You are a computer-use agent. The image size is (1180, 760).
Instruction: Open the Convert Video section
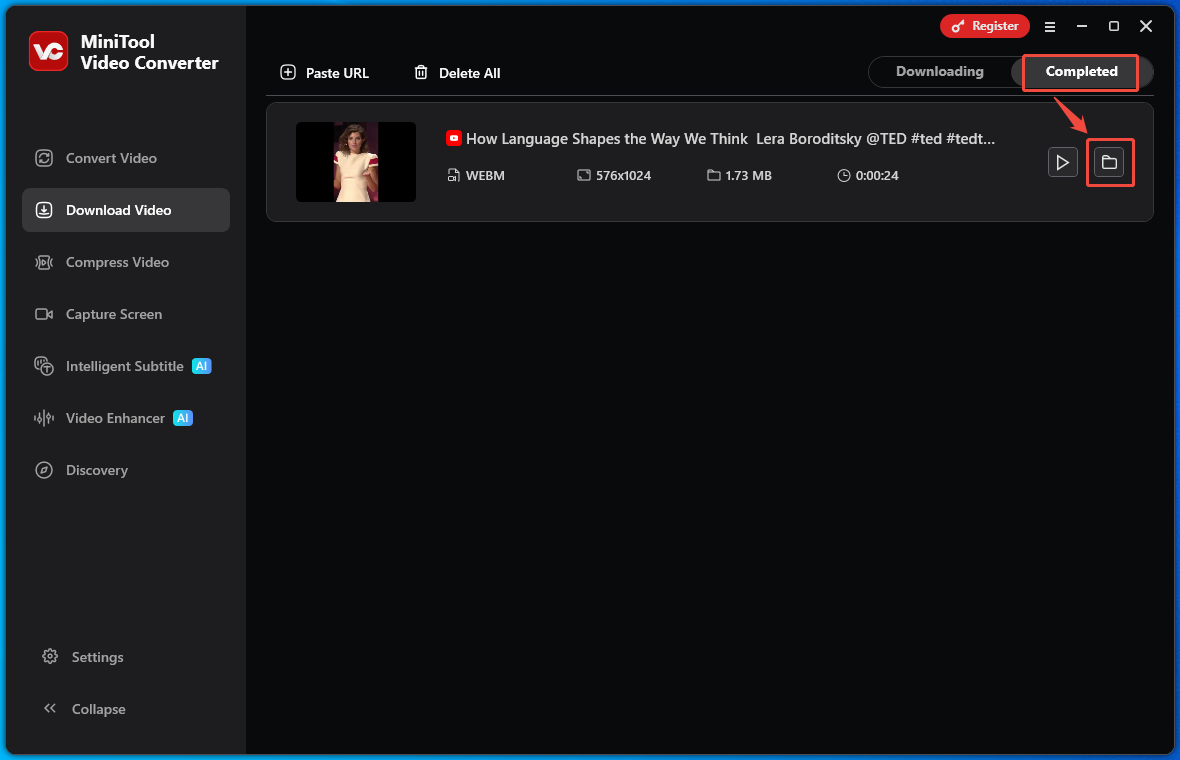tap(126, 158)
